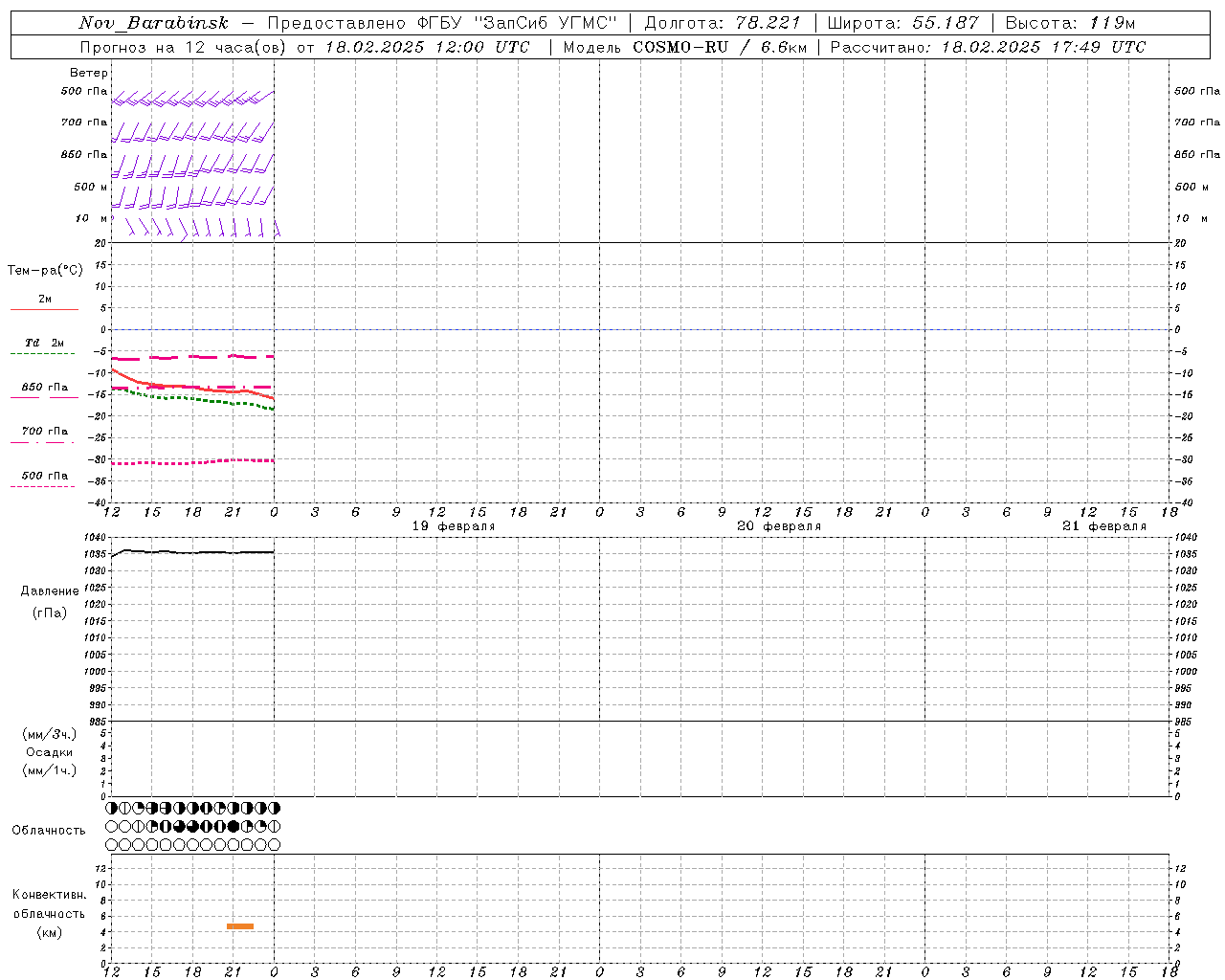Click the pink dotted 500 гПа temperature curve
This screenshot has height=980, width=1225.
click(191, 462)
